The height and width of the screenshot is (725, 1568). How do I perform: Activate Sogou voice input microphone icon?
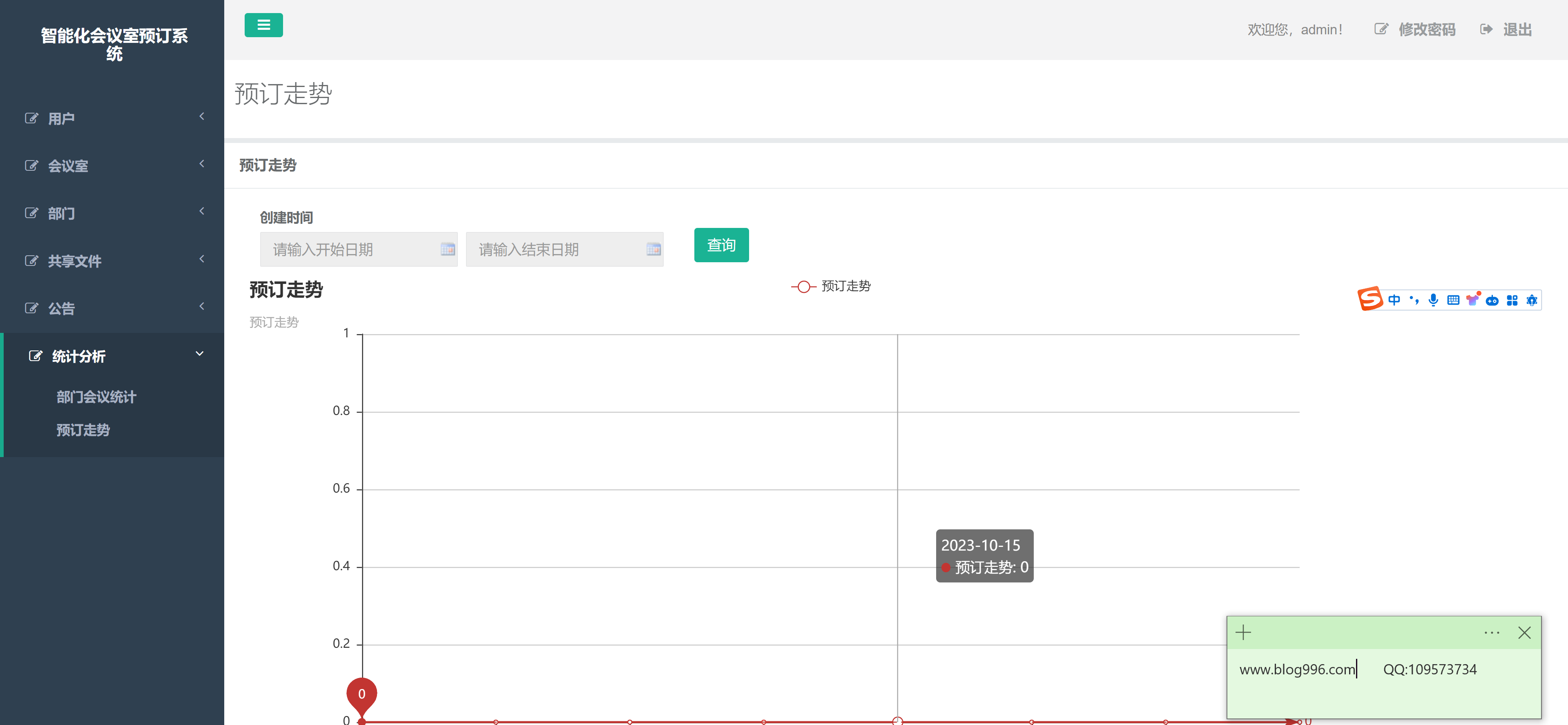pyautogui.click(x=1434, y=299)
